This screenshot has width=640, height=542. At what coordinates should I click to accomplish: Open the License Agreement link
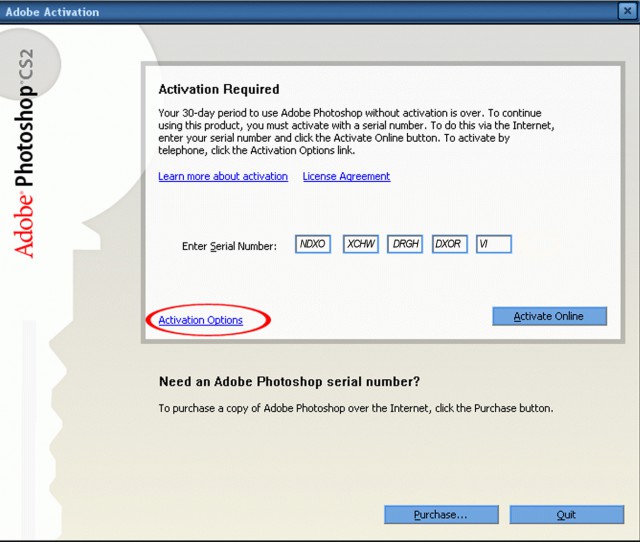point(346,176)
